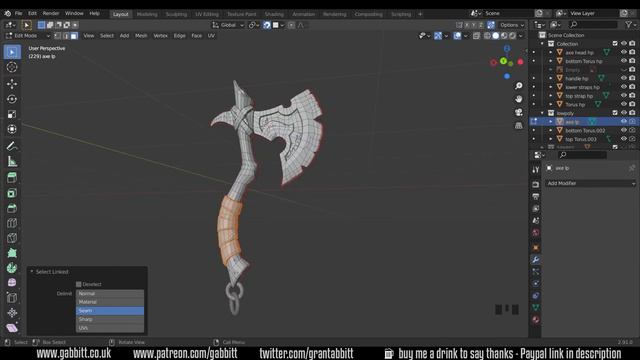
Task: Choose Material as the delimit option
Action: pyautogui.click(x=110, y=302)
